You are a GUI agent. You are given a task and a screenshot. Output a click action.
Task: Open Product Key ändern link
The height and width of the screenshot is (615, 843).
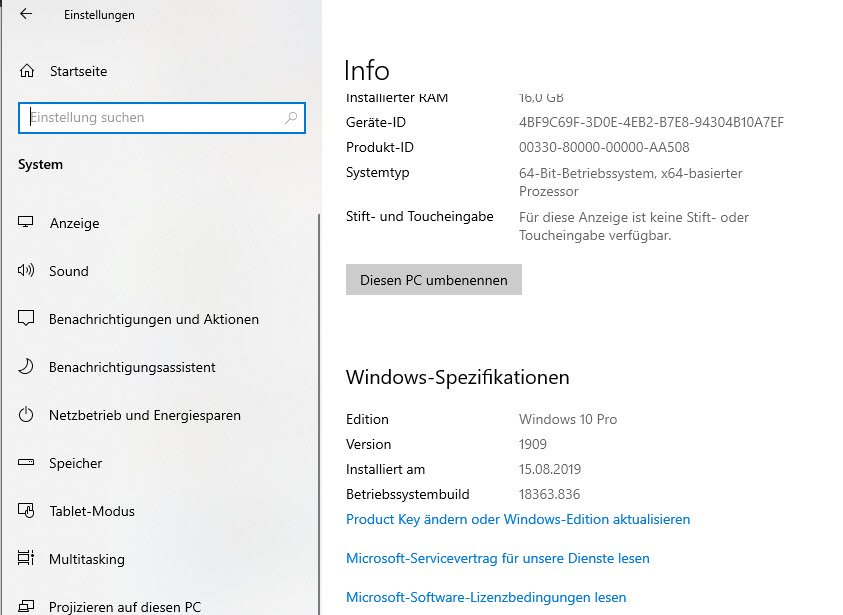coord(518,519)
